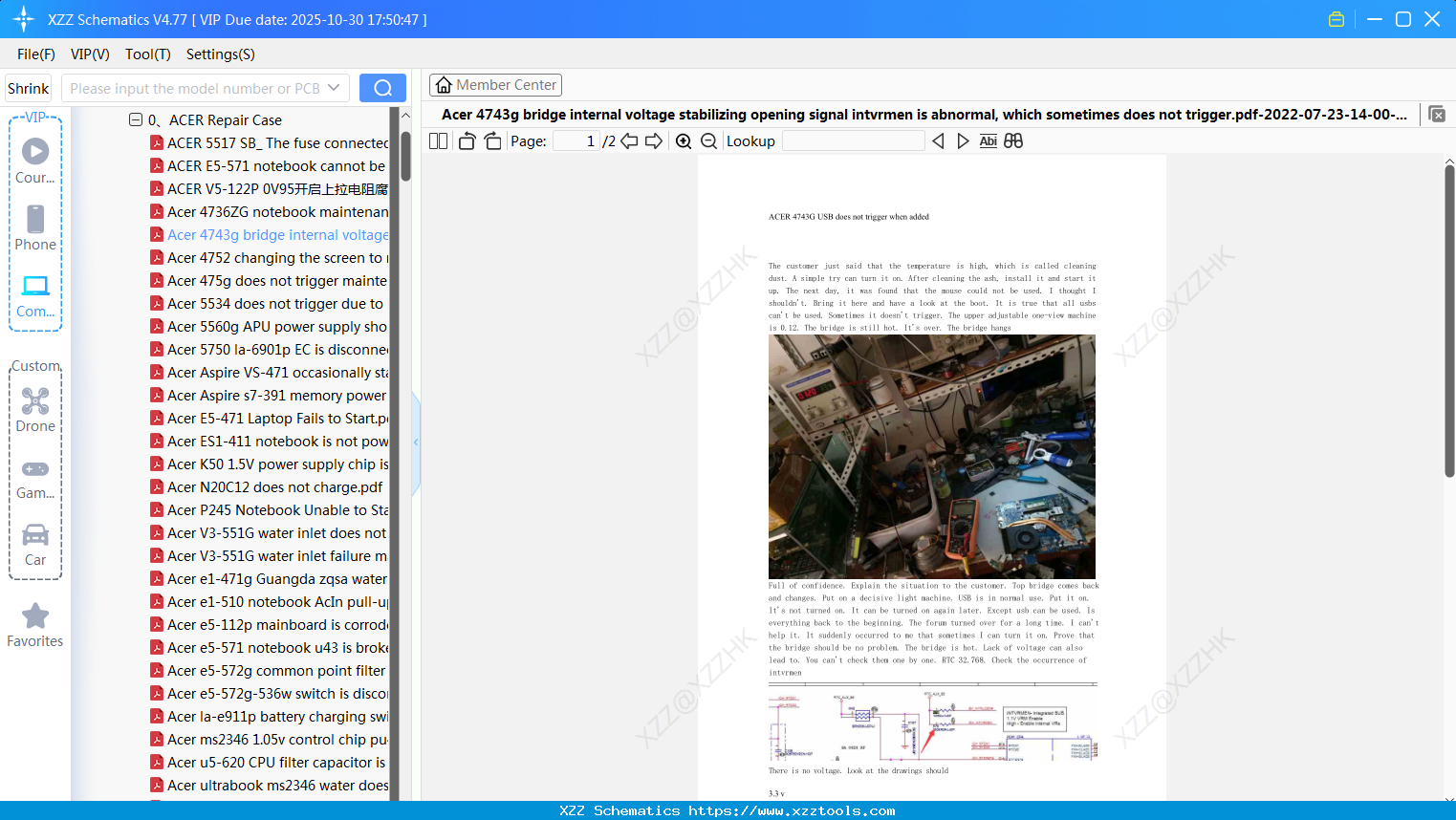Image resolution: width=1456 pixels, height=820 pixels.
Task: Open Acer Aspire VS-471 case
Action: (270, 373)
